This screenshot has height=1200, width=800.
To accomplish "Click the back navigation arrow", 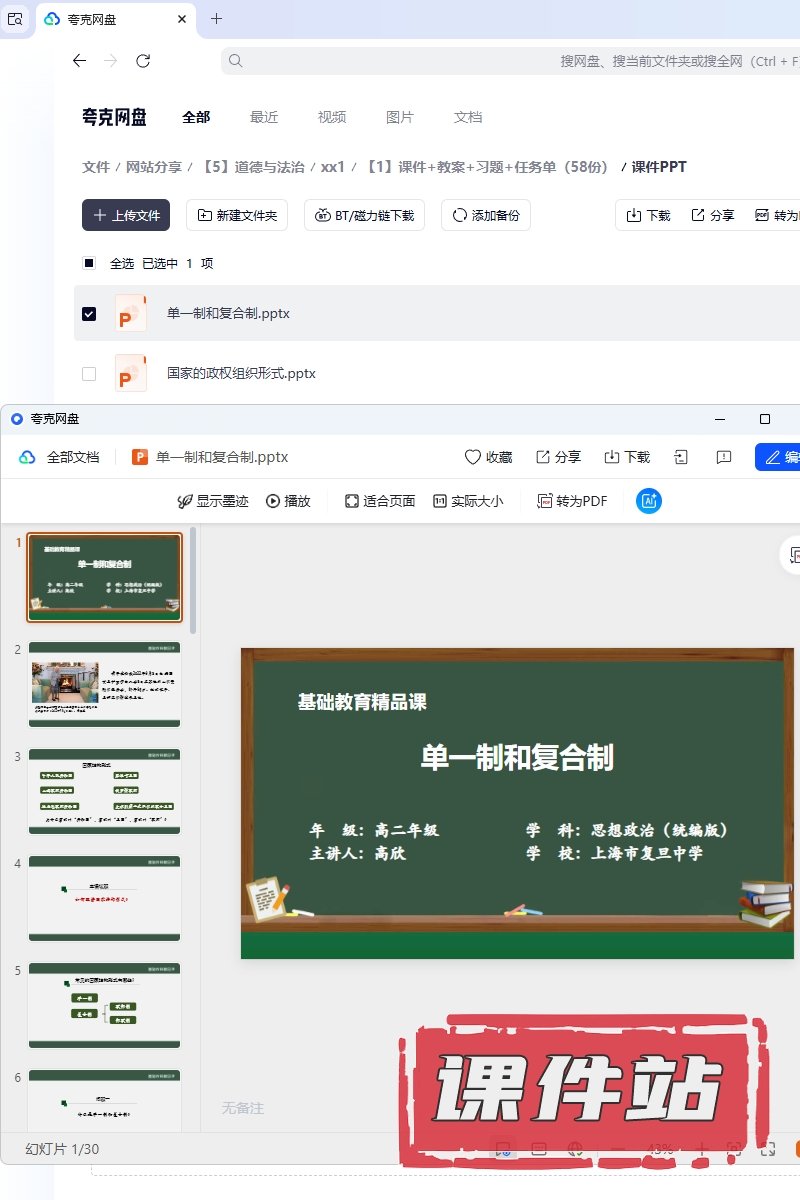I will (80, 61).
